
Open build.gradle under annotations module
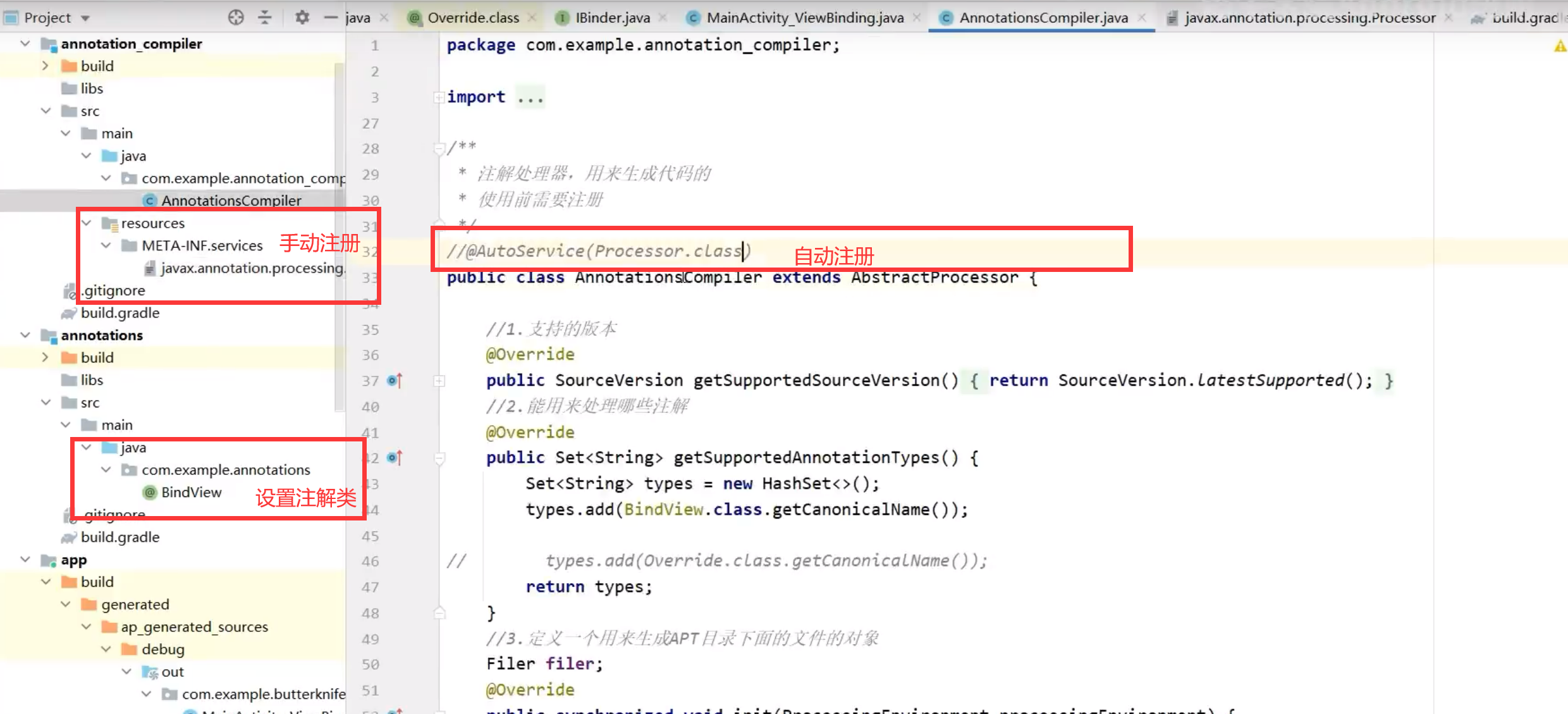click(119, 537)
